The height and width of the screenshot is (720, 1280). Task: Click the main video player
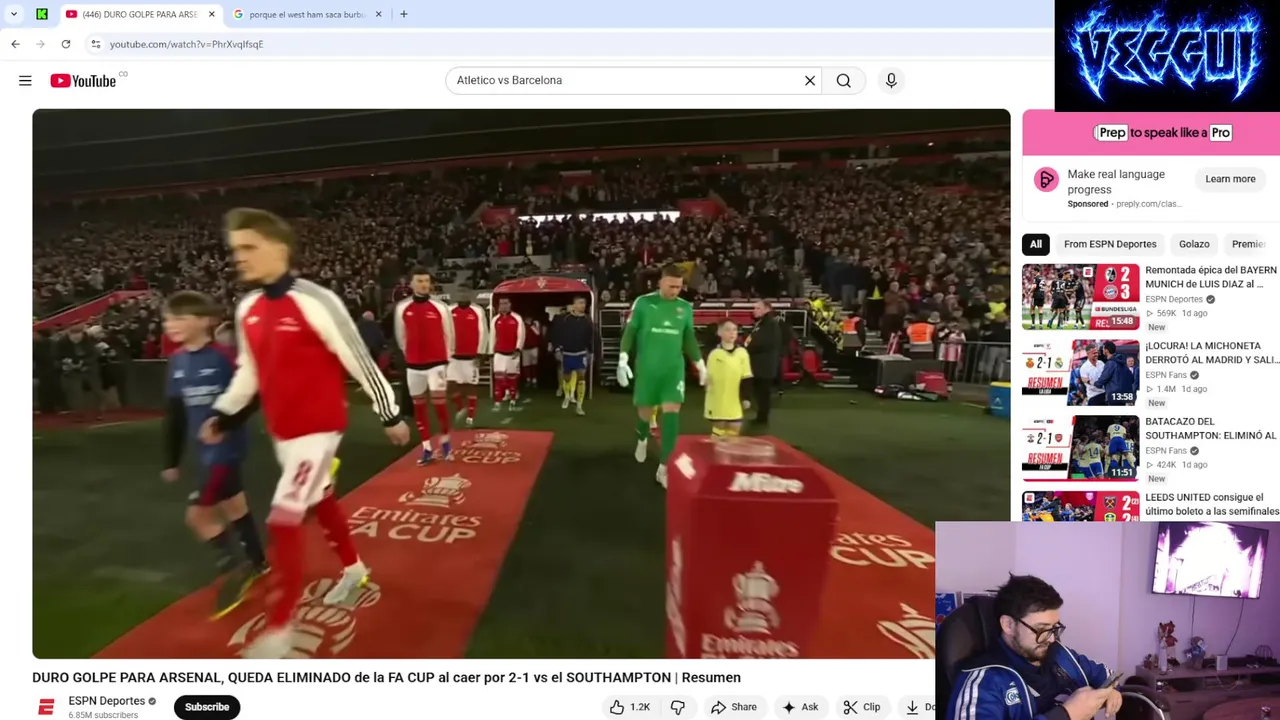[x=521, y=384]
